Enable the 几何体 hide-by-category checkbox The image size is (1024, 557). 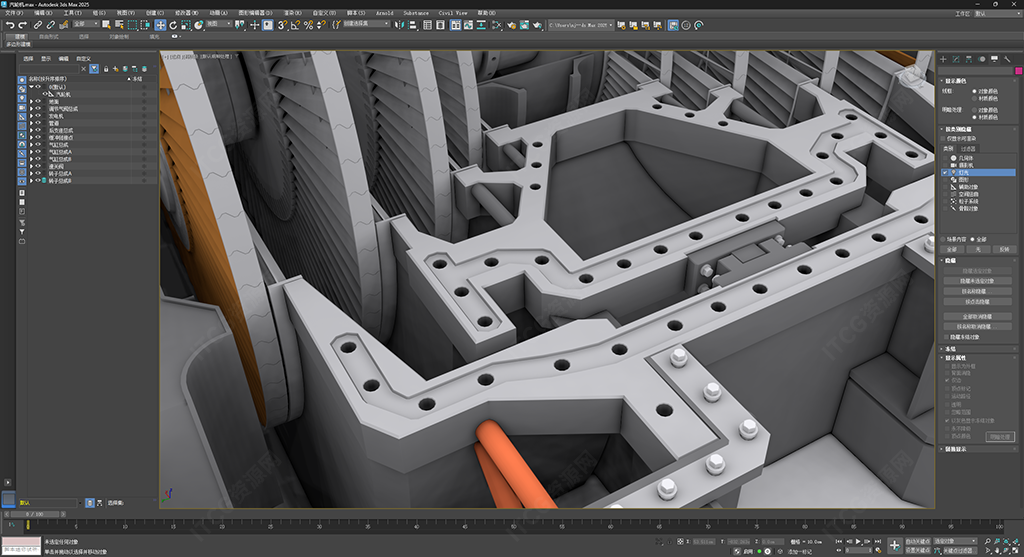tap(945, 158)
